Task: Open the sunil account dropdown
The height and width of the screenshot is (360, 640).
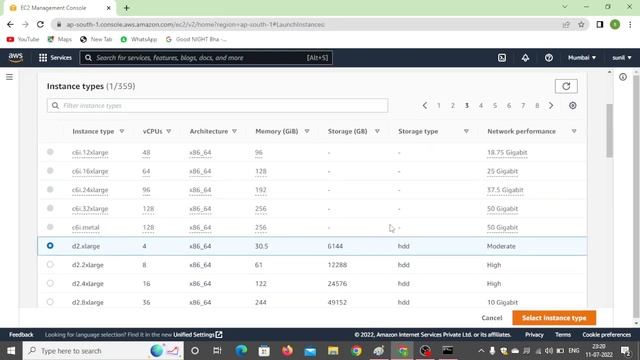Action: (x=622, y=58)
